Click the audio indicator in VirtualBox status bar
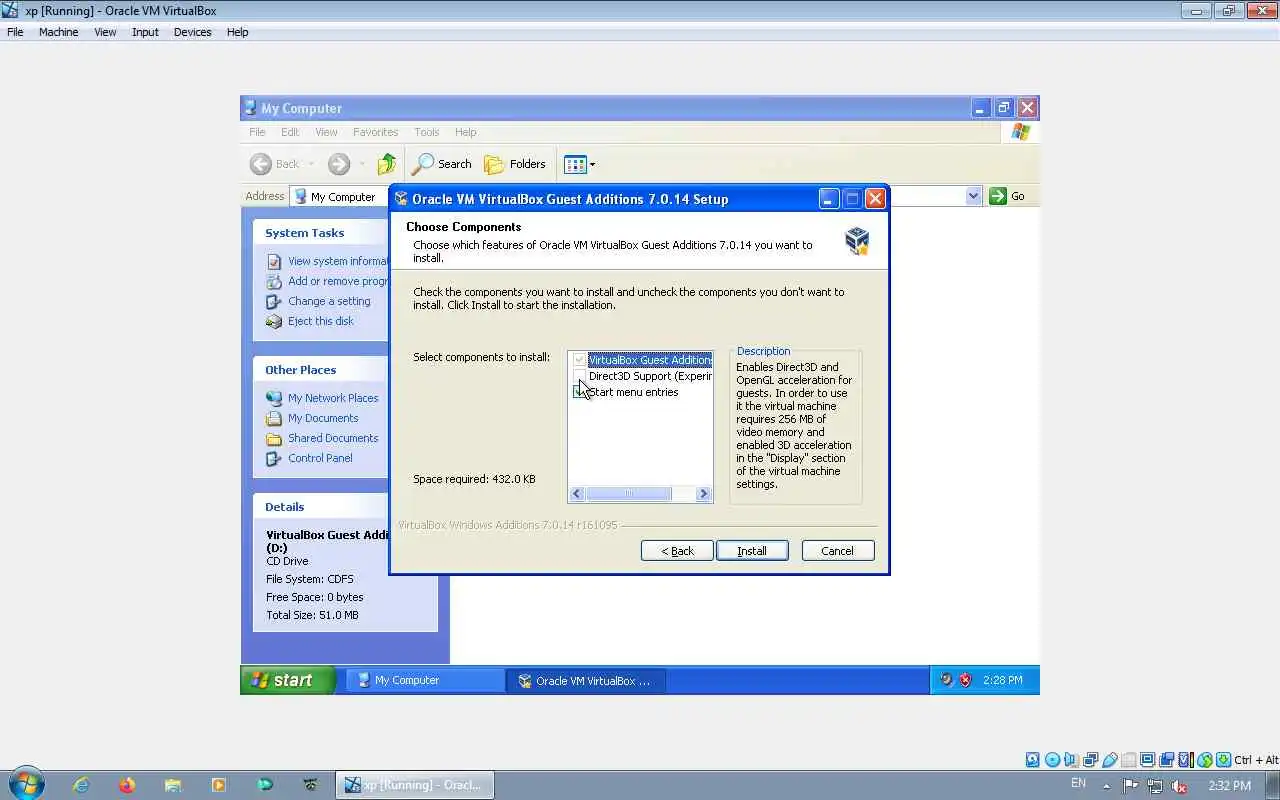Viewport: 1280px width, 800px height. pos(1071,760)
